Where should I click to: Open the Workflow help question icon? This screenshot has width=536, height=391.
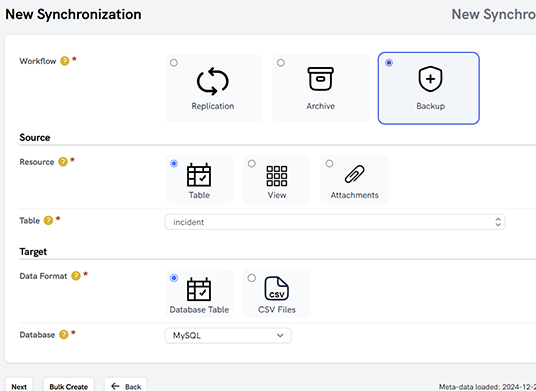coord(65,61)
